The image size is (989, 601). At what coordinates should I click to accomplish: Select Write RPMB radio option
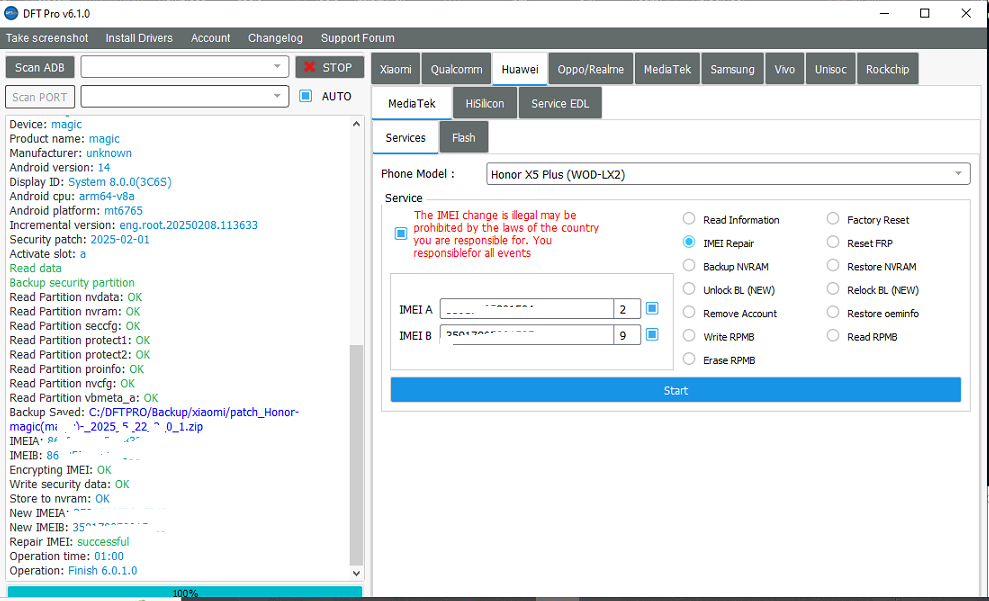689,335
